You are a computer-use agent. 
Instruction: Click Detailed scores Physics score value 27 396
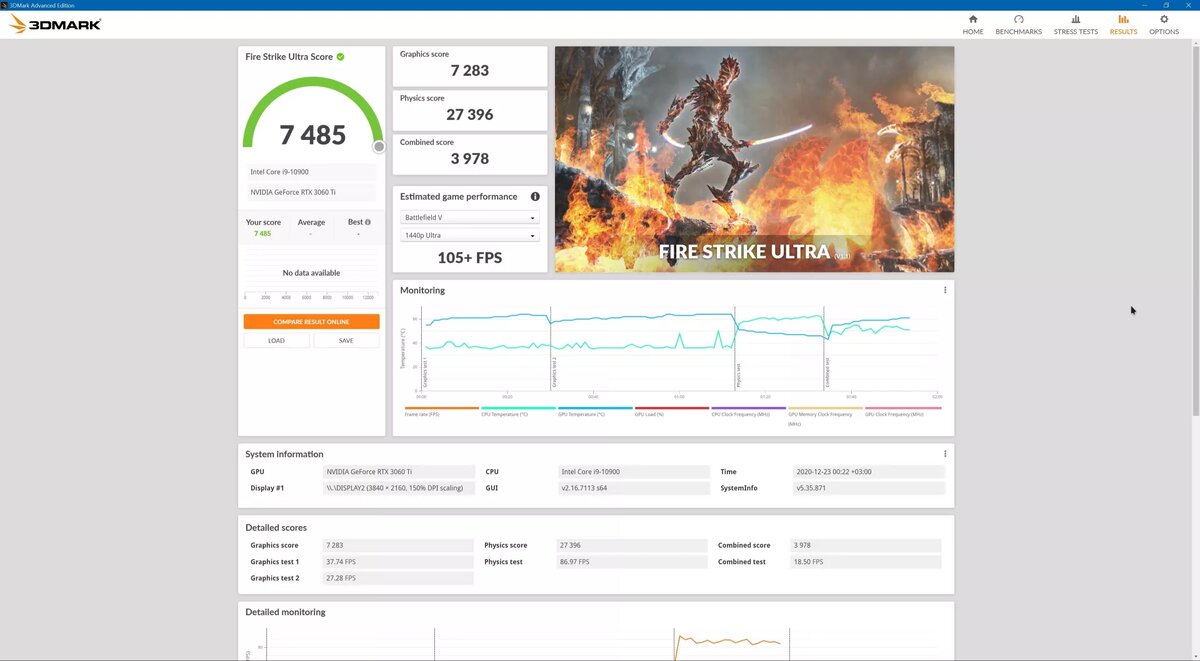point(632,546)
